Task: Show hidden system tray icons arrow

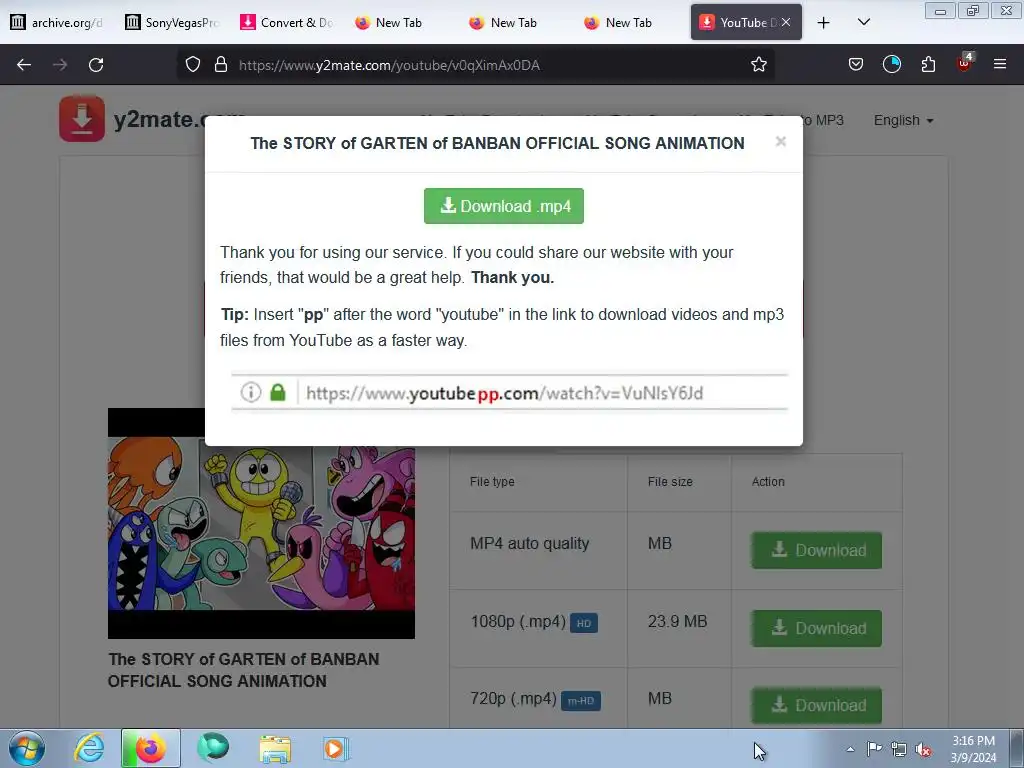Action: [850, 749]
